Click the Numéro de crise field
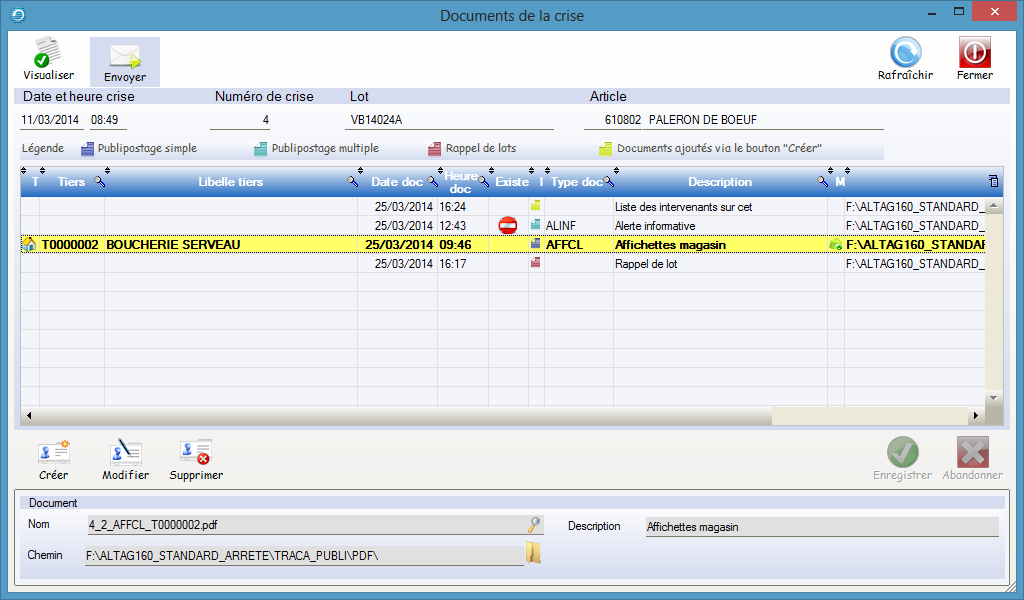Screen dimensions: 1024x600 242,120
